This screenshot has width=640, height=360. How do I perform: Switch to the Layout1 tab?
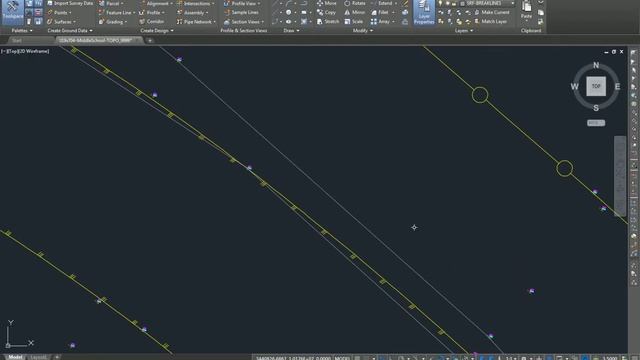tap(39, 357)
